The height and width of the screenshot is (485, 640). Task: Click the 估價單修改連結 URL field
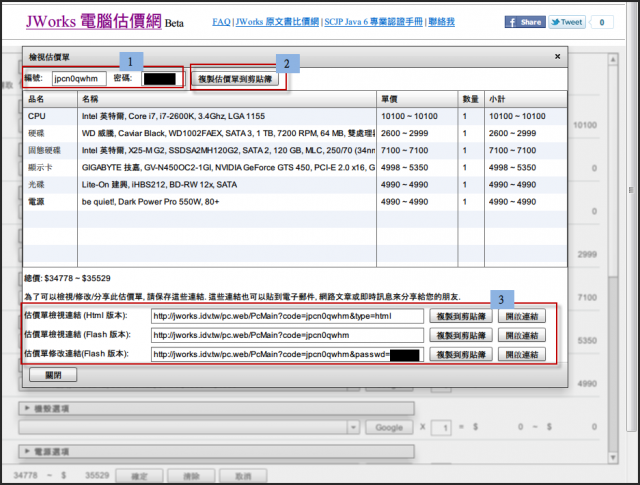pyautogui.click(x=287, y=354)
